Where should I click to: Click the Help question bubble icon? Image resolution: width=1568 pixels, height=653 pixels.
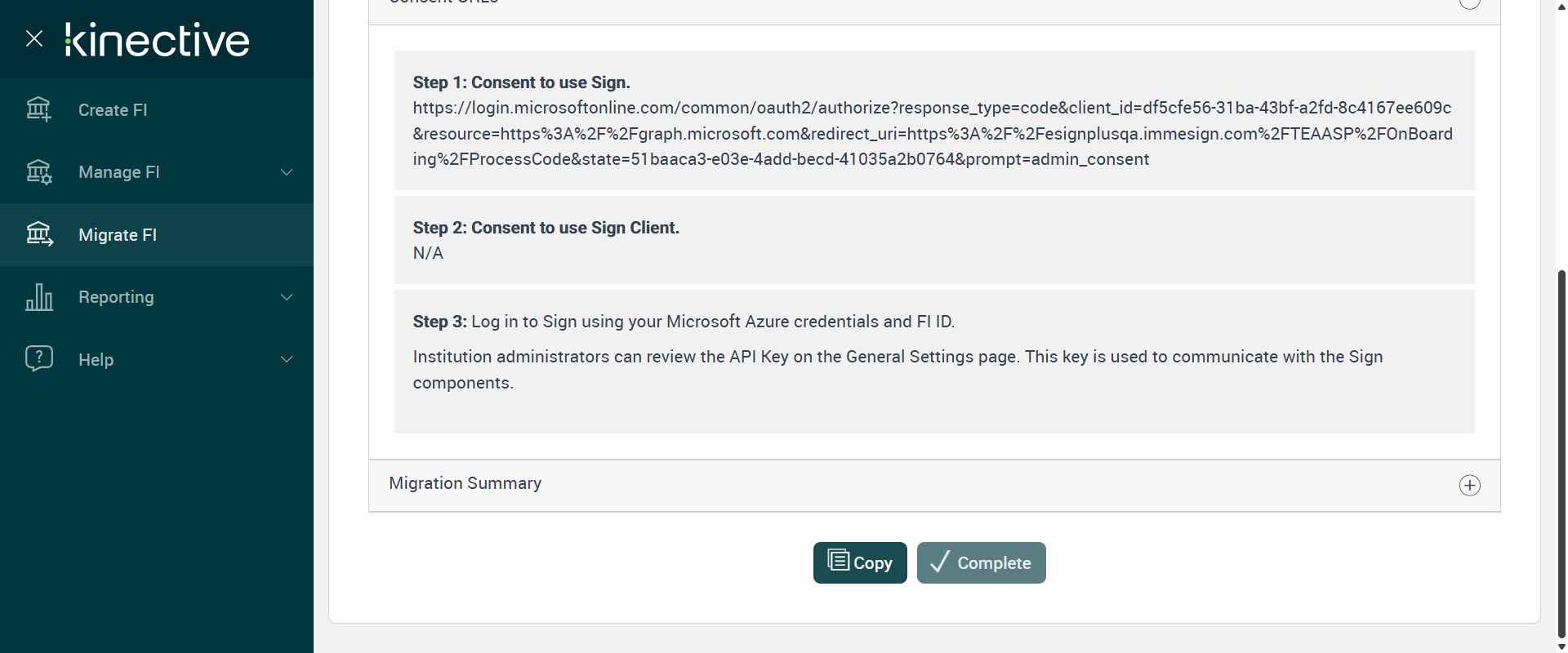click(38, 358)
